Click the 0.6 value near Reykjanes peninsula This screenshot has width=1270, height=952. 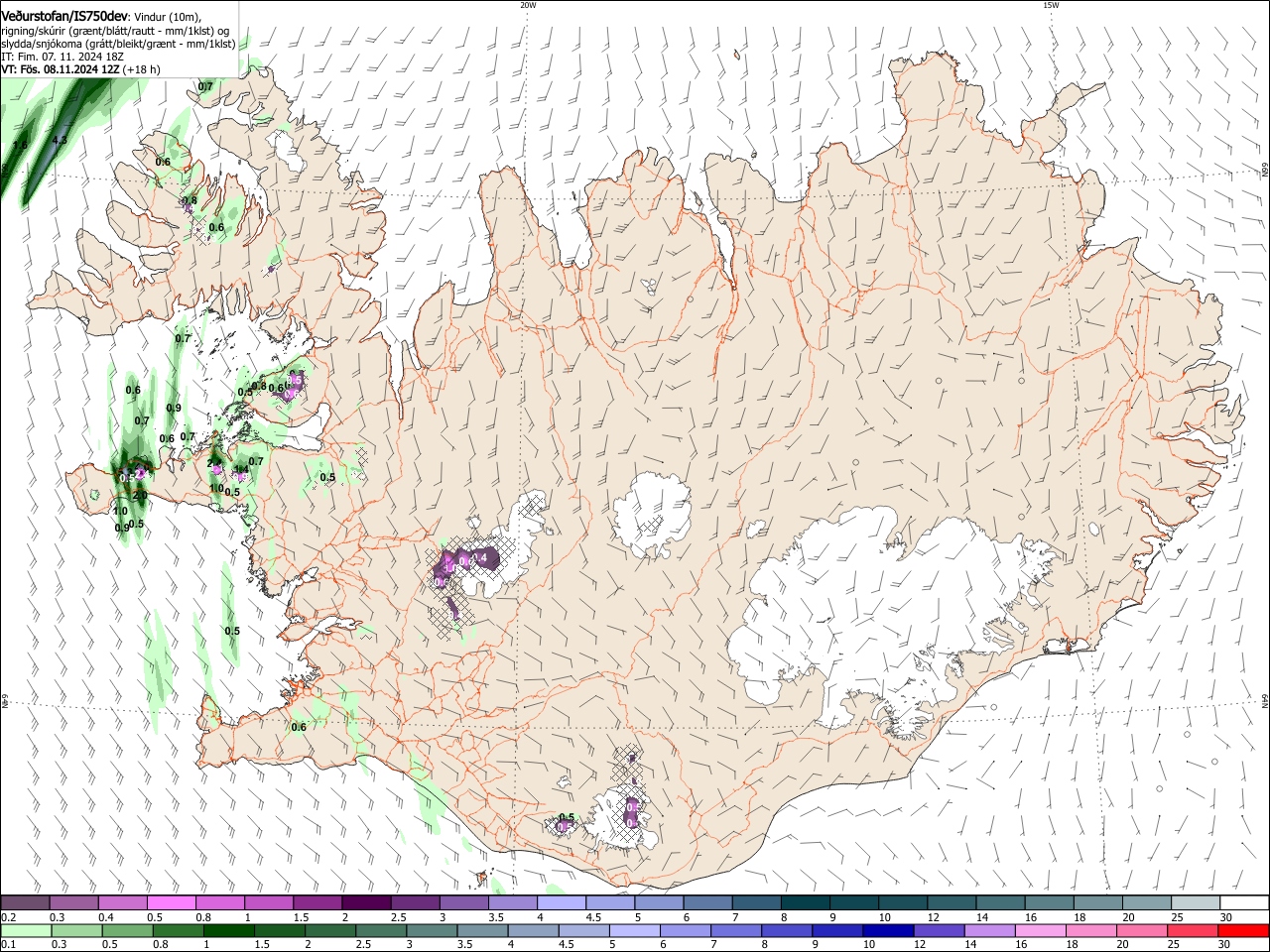click(x=298, y=728)
